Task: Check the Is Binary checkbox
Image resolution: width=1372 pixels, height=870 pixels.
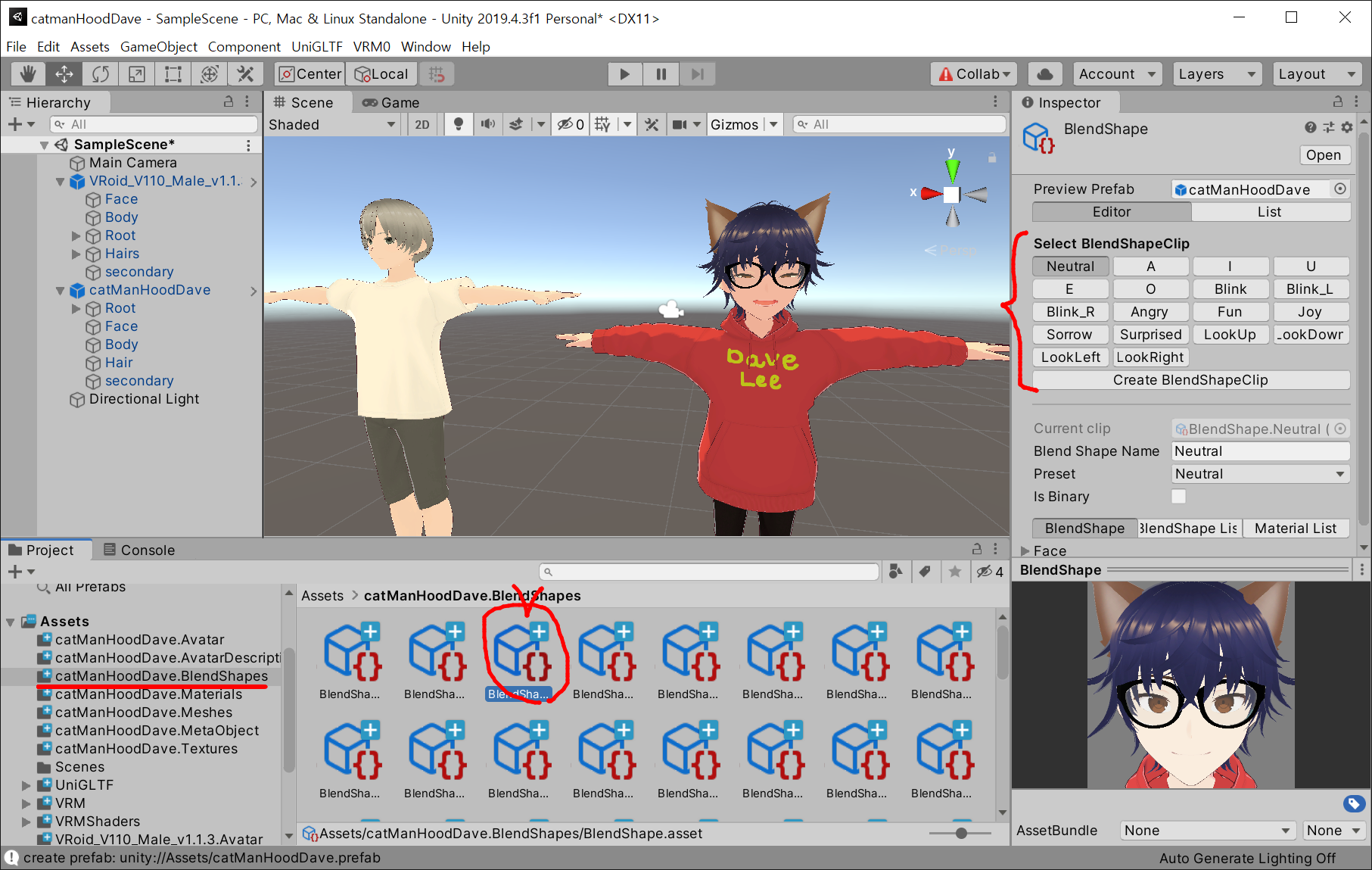Action: click(x=1178, y=497)
